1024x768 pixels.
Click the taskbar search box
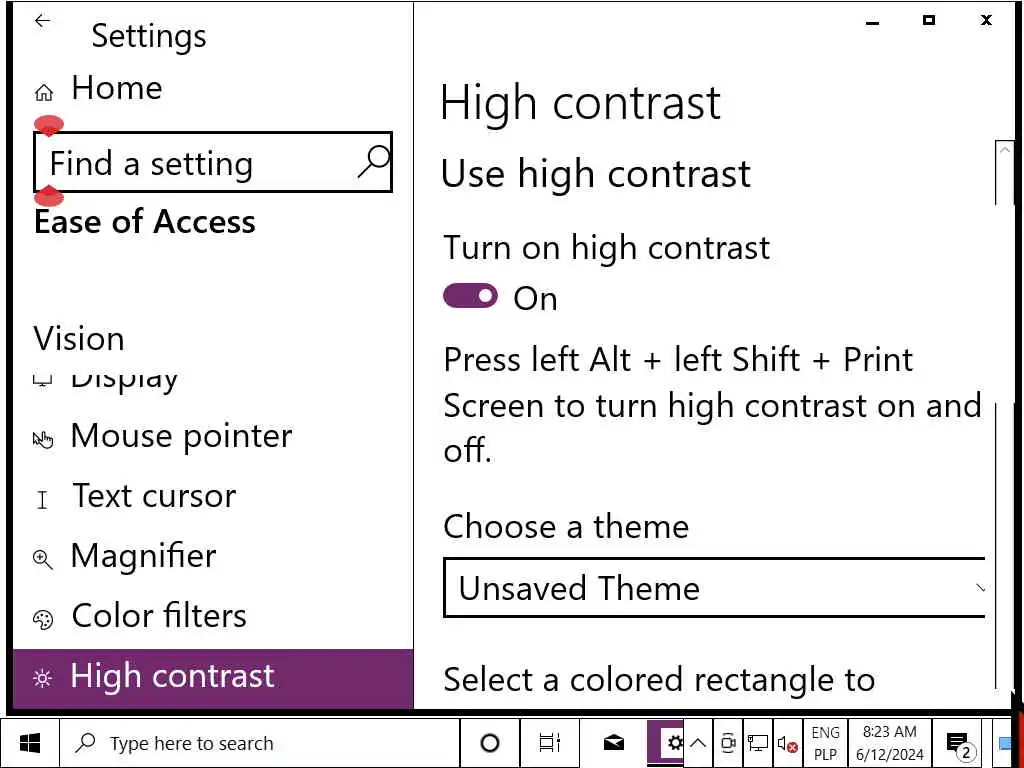(260, 743)
